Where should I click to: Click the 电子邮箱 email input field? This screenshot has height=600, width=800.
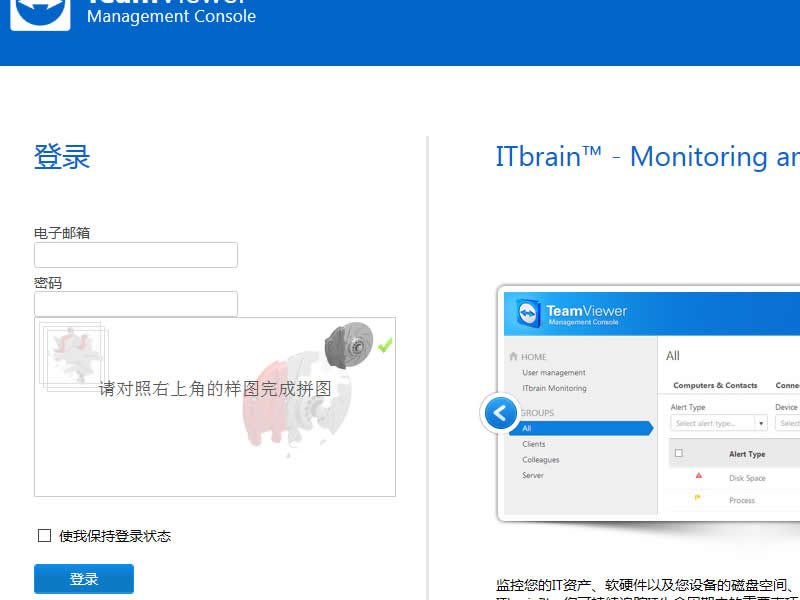(135, 255)
